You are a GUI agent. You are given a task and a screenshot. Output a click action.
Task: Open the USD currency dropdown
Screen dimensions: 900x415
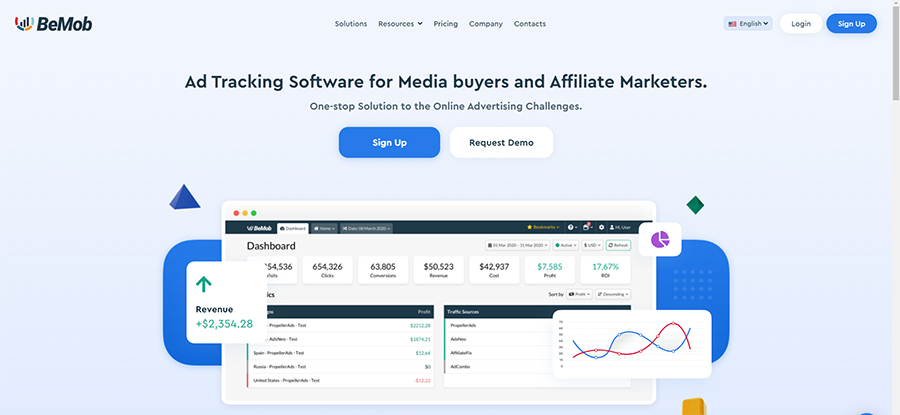(592, 245)
